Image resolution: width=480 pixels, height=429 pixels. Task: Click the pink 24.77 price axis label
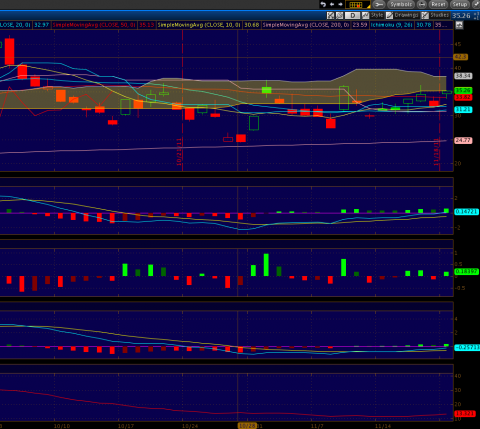pyautogui.click(x=463, y=140)
